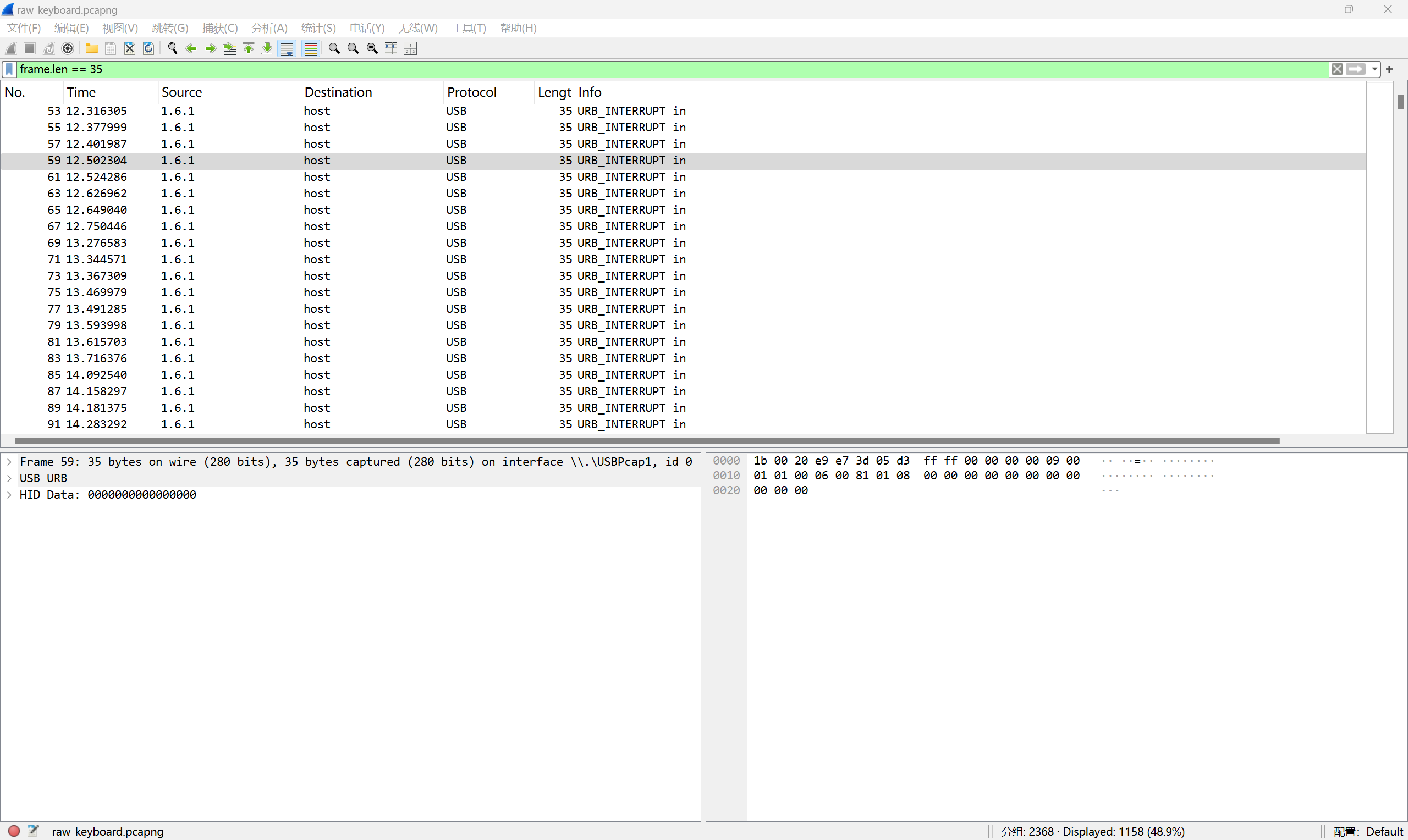Open a capture file with folder icon
This screenshot has width=1408, height=840.
pyautogui.click(x=91, y=49)
